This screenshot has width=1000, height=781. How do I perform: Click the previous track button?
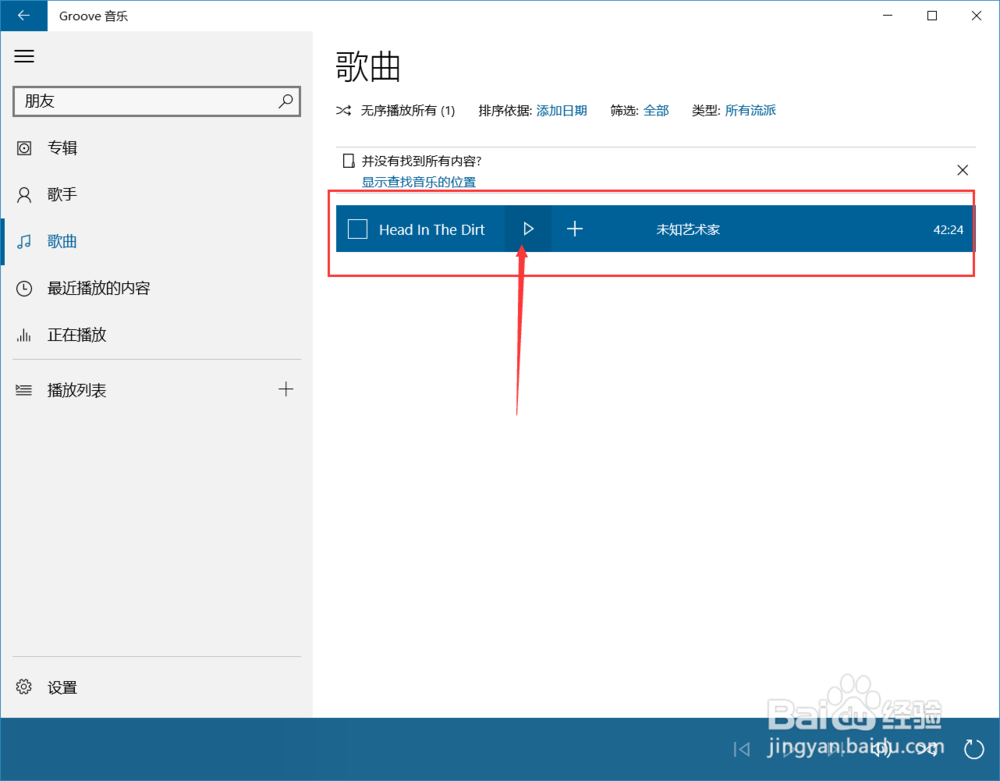[x=742, y=749]
